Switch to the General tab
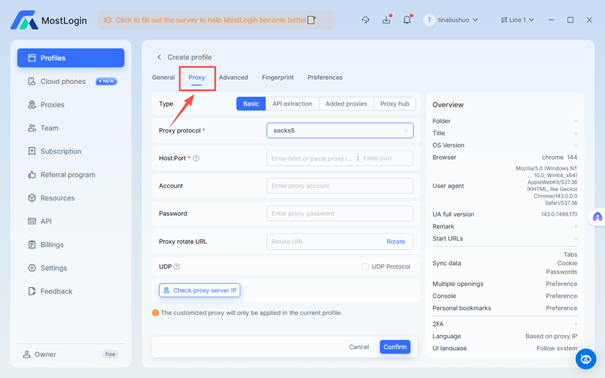This screenshot has width=605, height=378. click(x=163, y=77)
